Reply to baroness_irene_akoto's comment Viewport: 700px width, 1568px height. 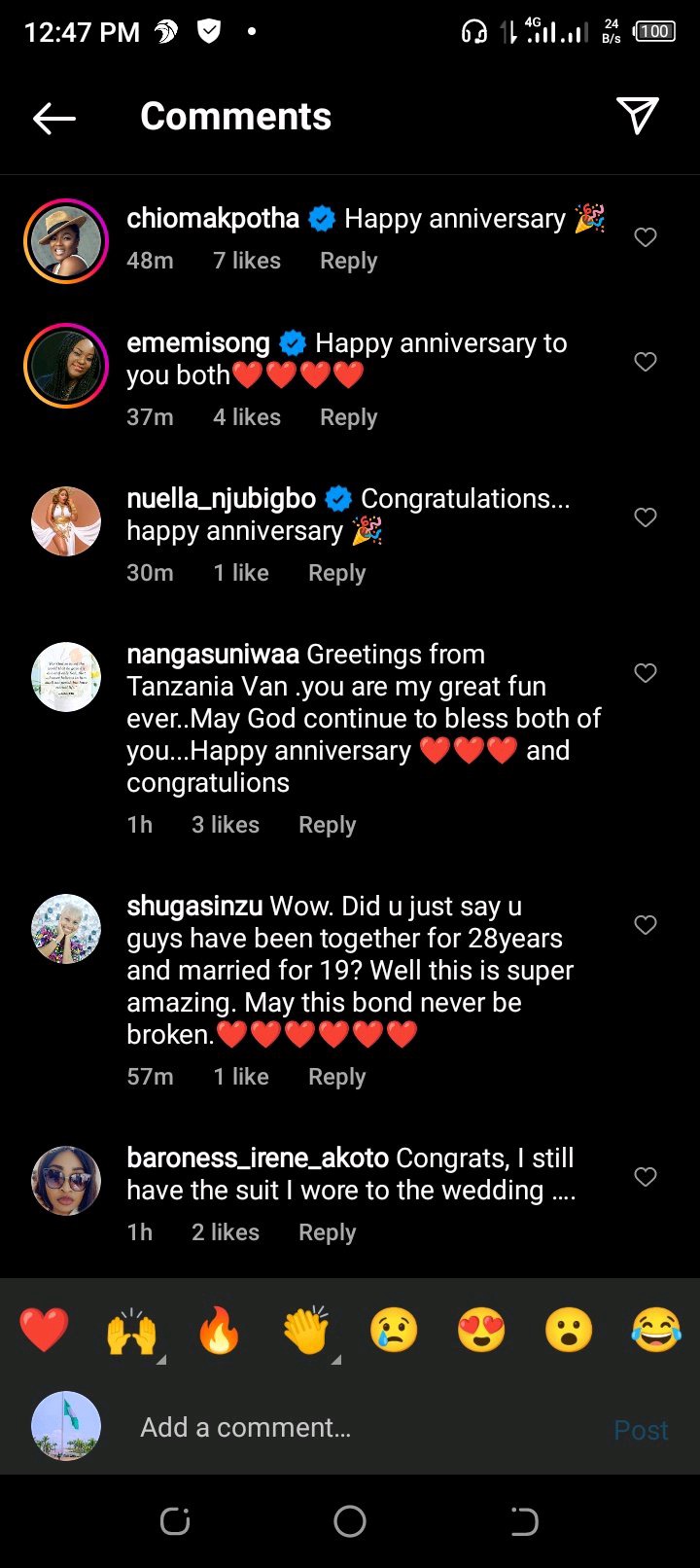point(327,1232)
